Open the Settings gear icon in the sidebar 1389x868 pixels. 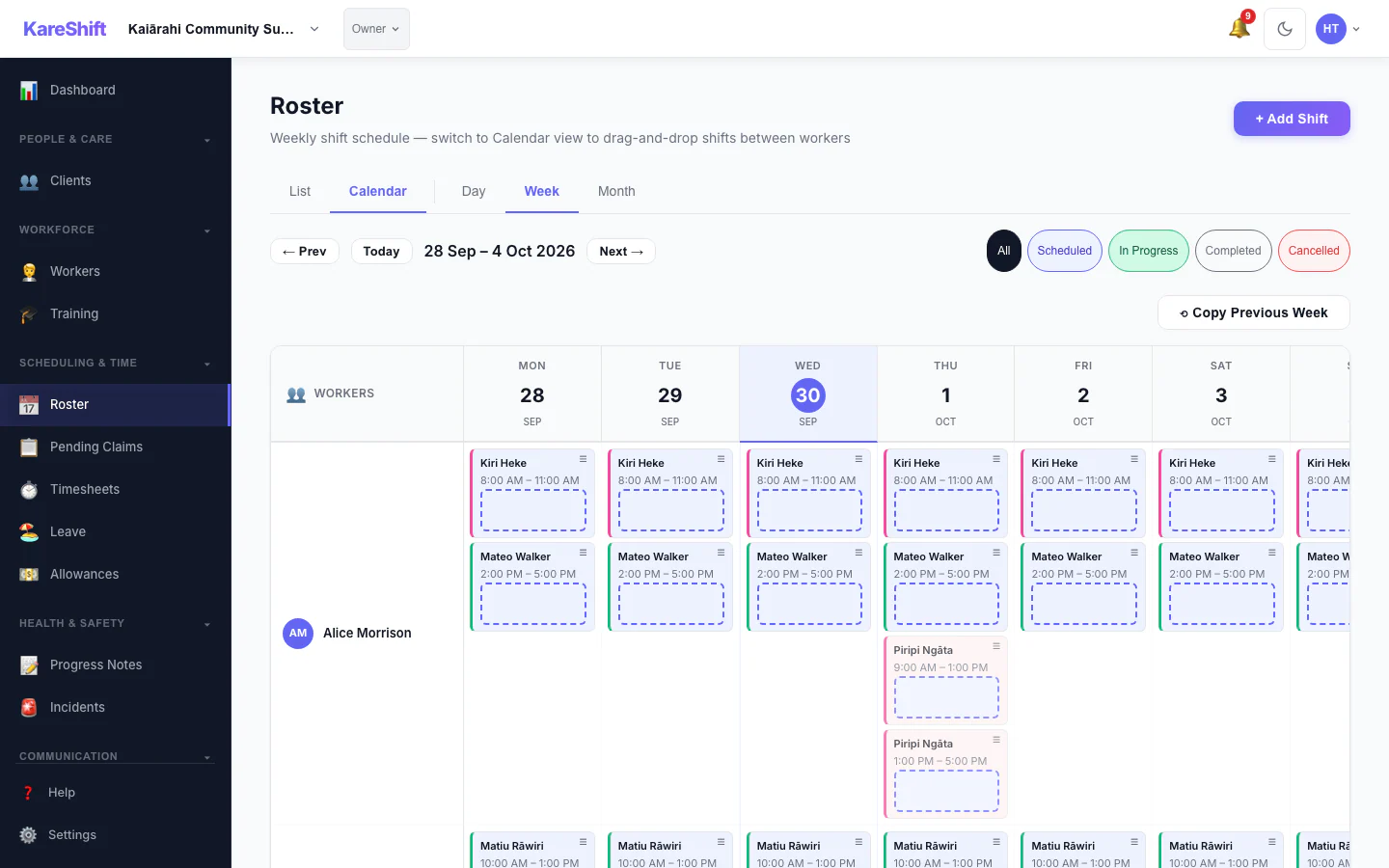[29, 835]
